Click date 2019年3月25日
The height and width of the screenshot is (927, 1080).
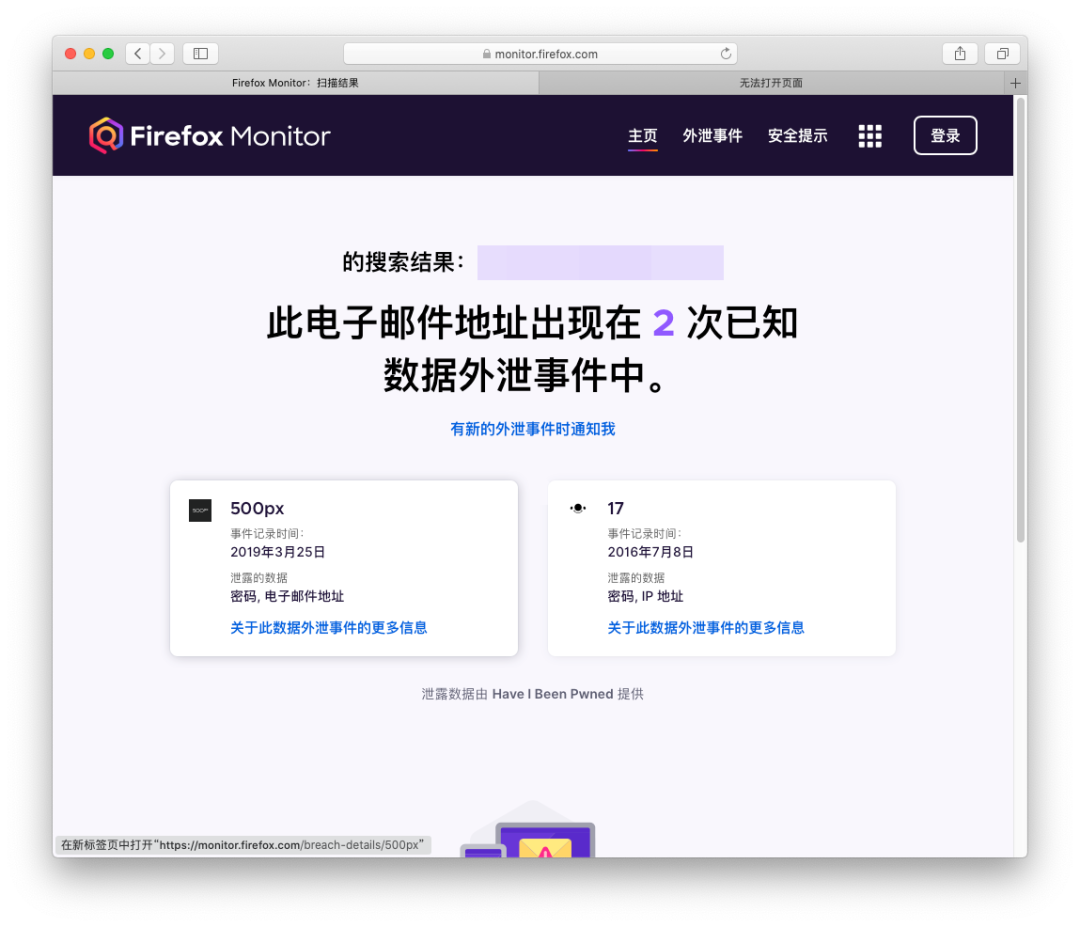click(x=278, y=552)
